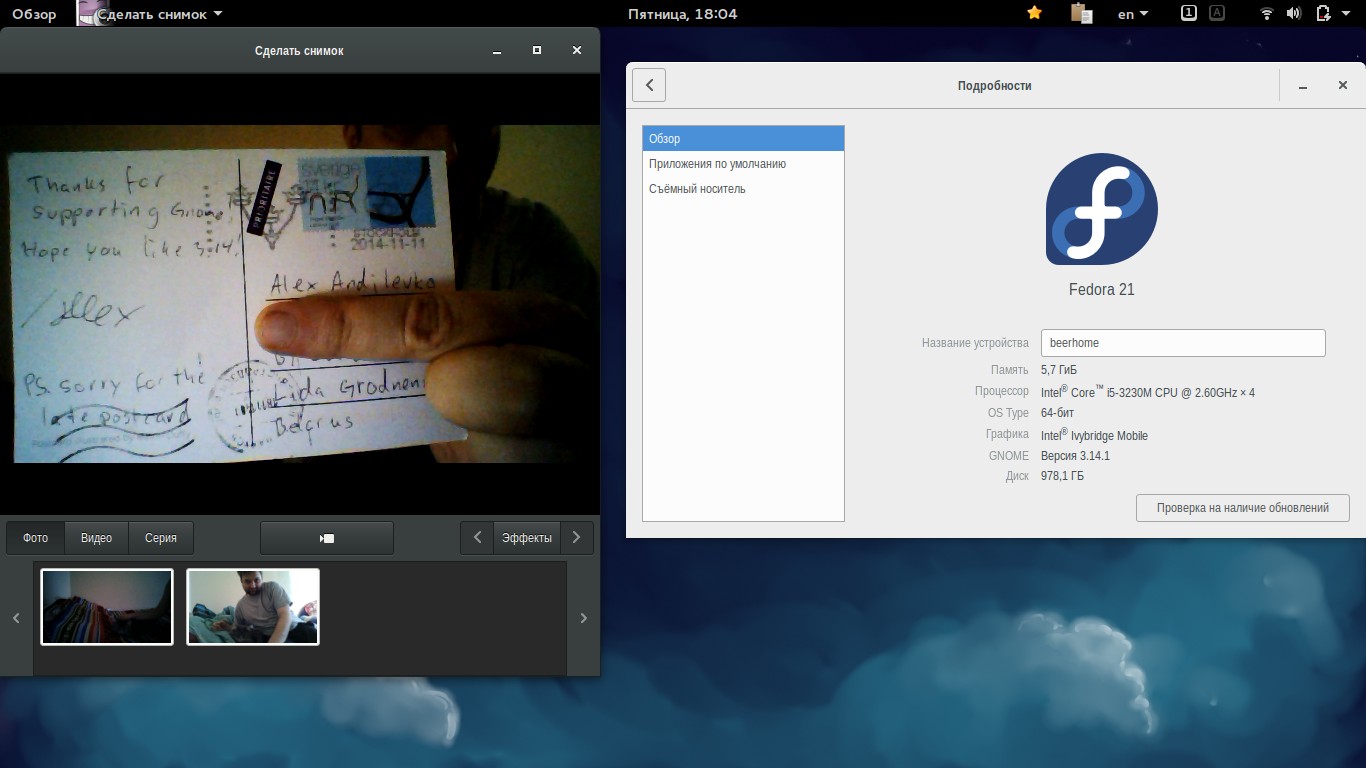Viewport: 1366px width, 768px height.
Task: Click the disk value 978,1 ГБ
Action: (x=1062, y=477)
